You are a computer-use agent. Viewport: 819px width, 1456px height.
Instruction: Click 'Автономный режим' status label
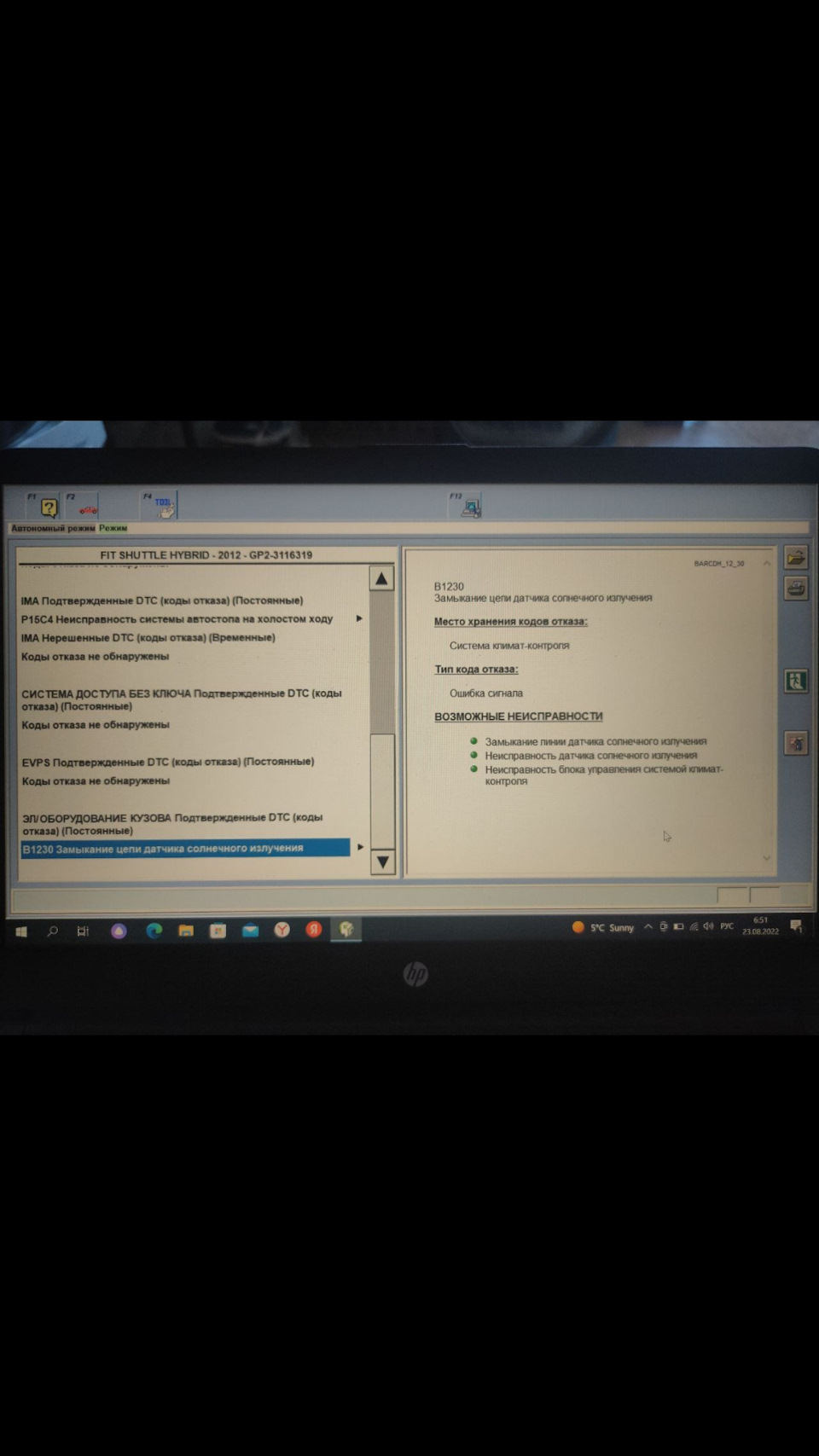click(x=53, y=528)
